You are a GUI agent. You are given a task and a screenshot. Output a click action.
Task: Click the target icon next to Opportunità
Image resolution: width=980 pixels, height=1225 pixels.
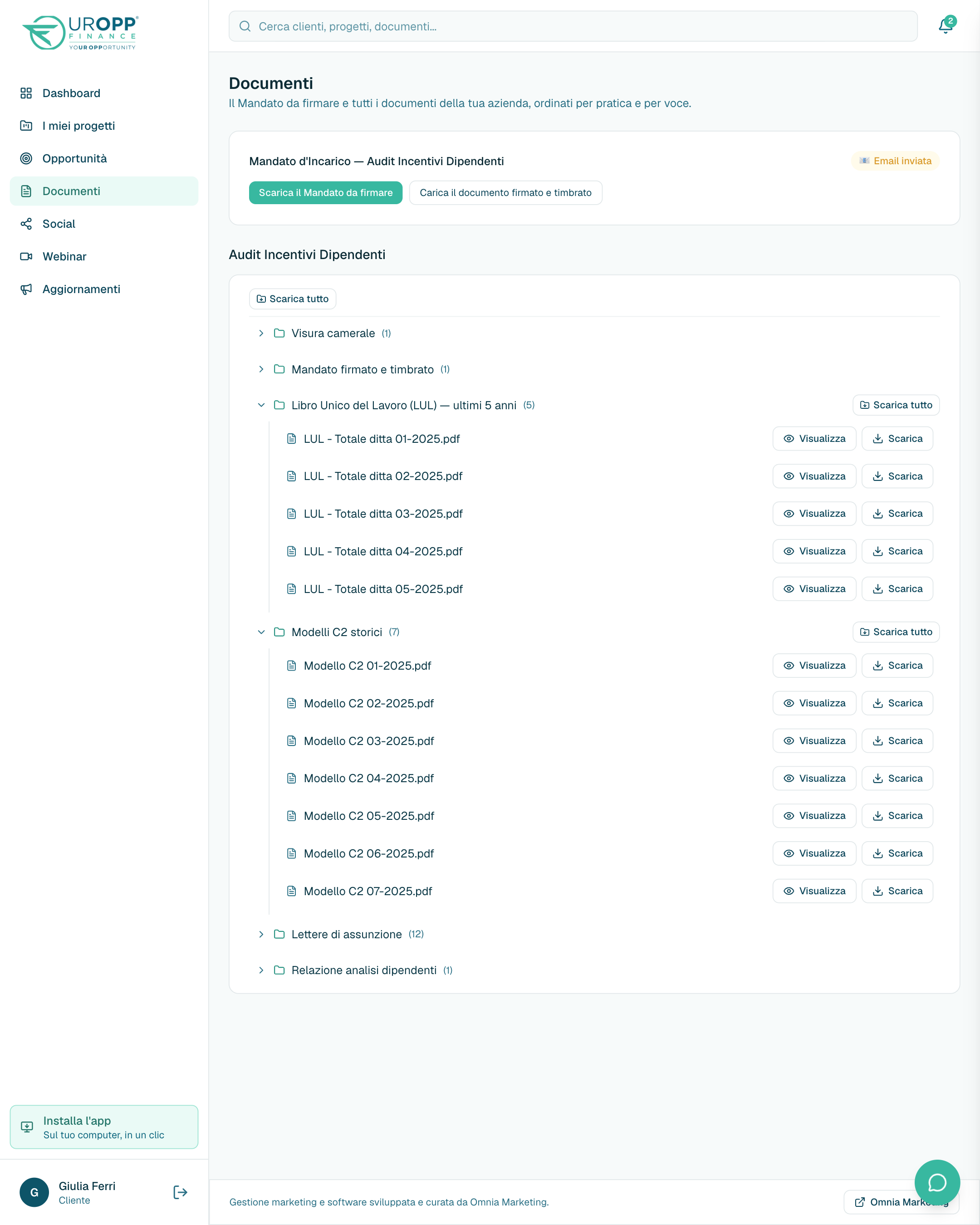[x=26, y=158]
